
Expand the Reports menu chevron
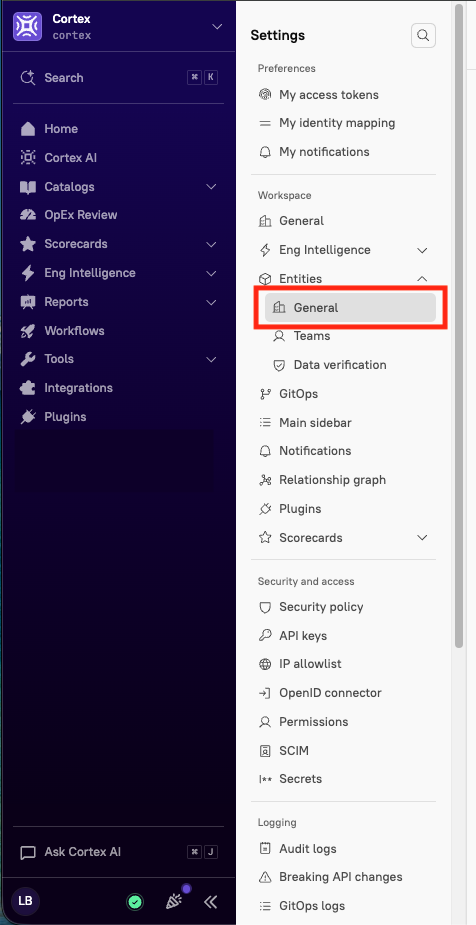coord(211,302)
